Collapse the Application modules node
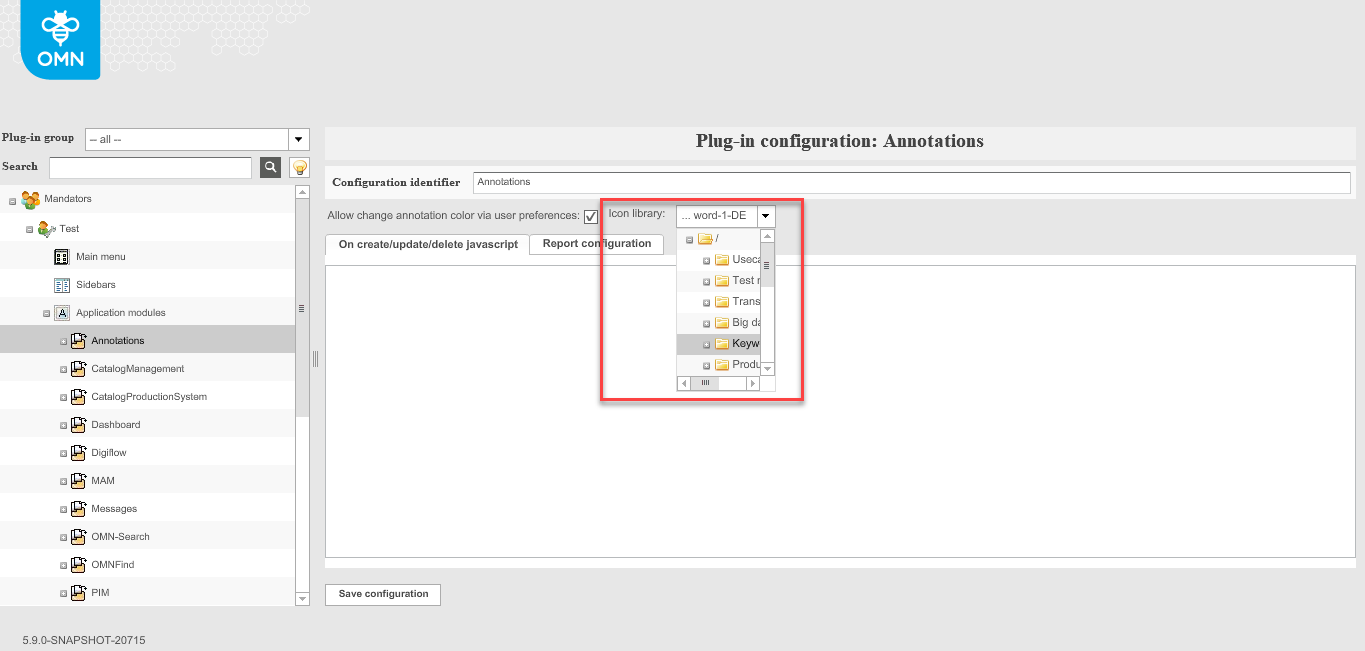Screen dimensions: 1365x651 [x=45, y=312]
